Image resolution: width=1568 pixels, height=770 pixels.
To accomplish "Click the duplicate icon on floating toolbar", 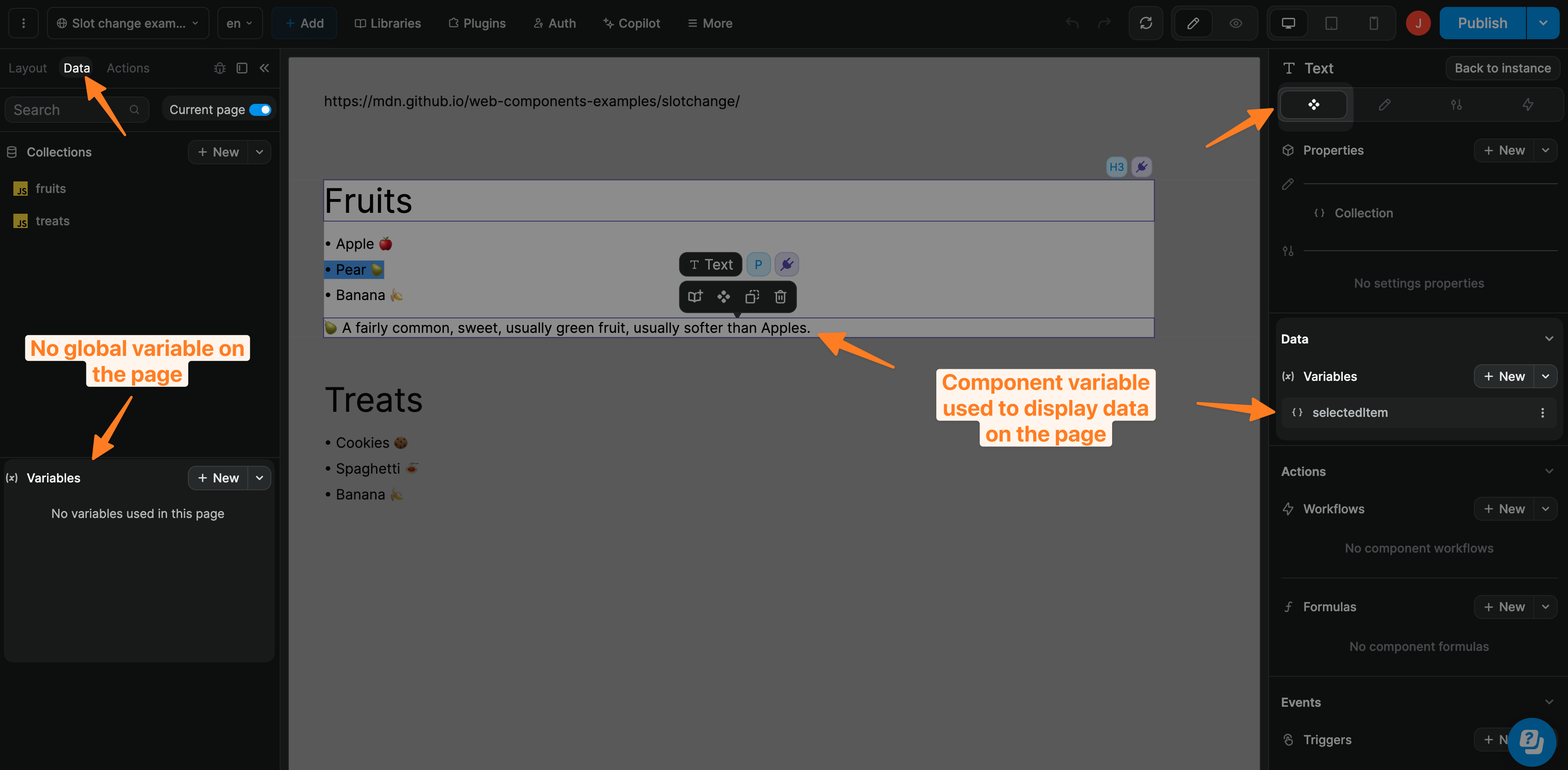I will [752, 297].
